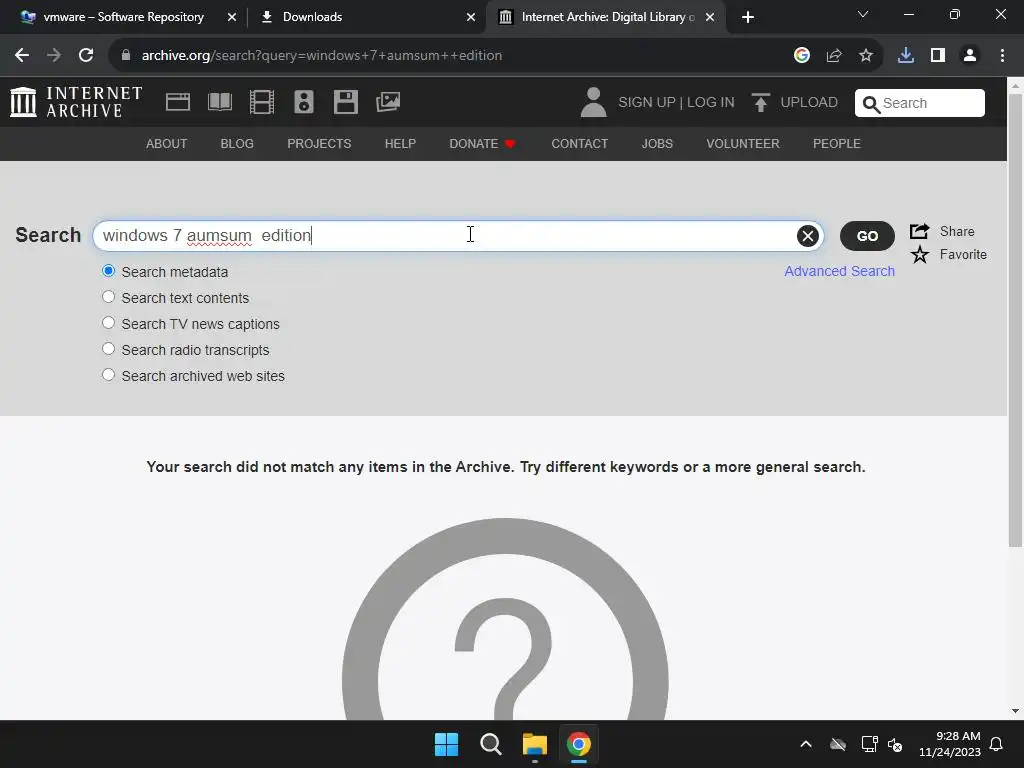Select Search metadata radio option
The width and height of the screenshot is (1024, 768).
[x=108, y=271]
